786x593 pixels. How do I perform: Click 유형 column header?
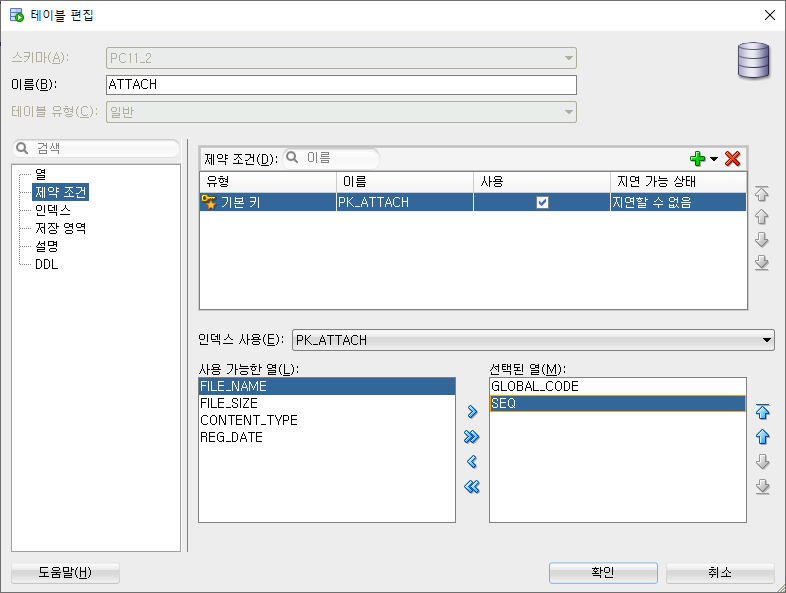point(268,181)
